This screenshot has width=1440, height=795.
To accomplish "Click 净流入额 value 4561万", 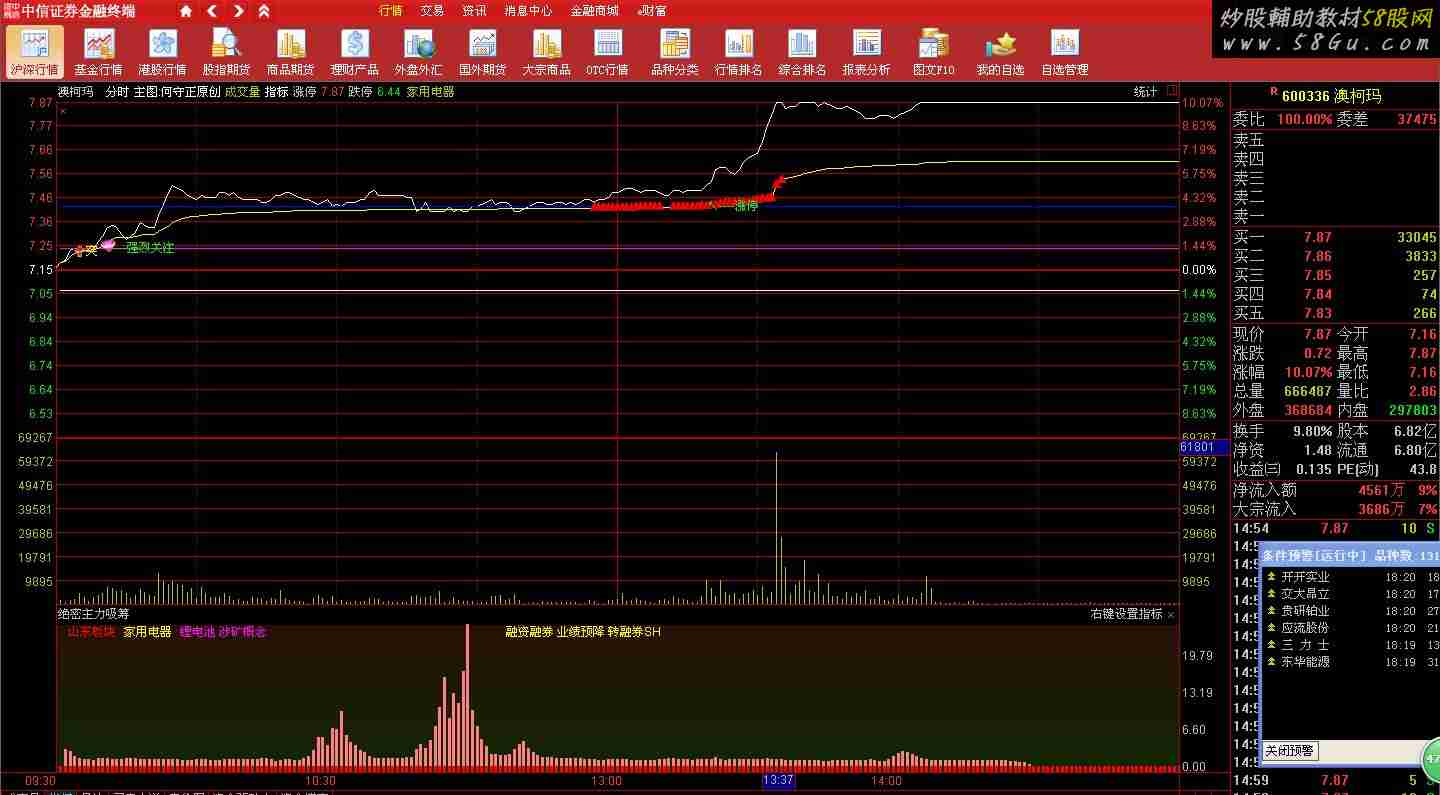I will point(1381,490).
